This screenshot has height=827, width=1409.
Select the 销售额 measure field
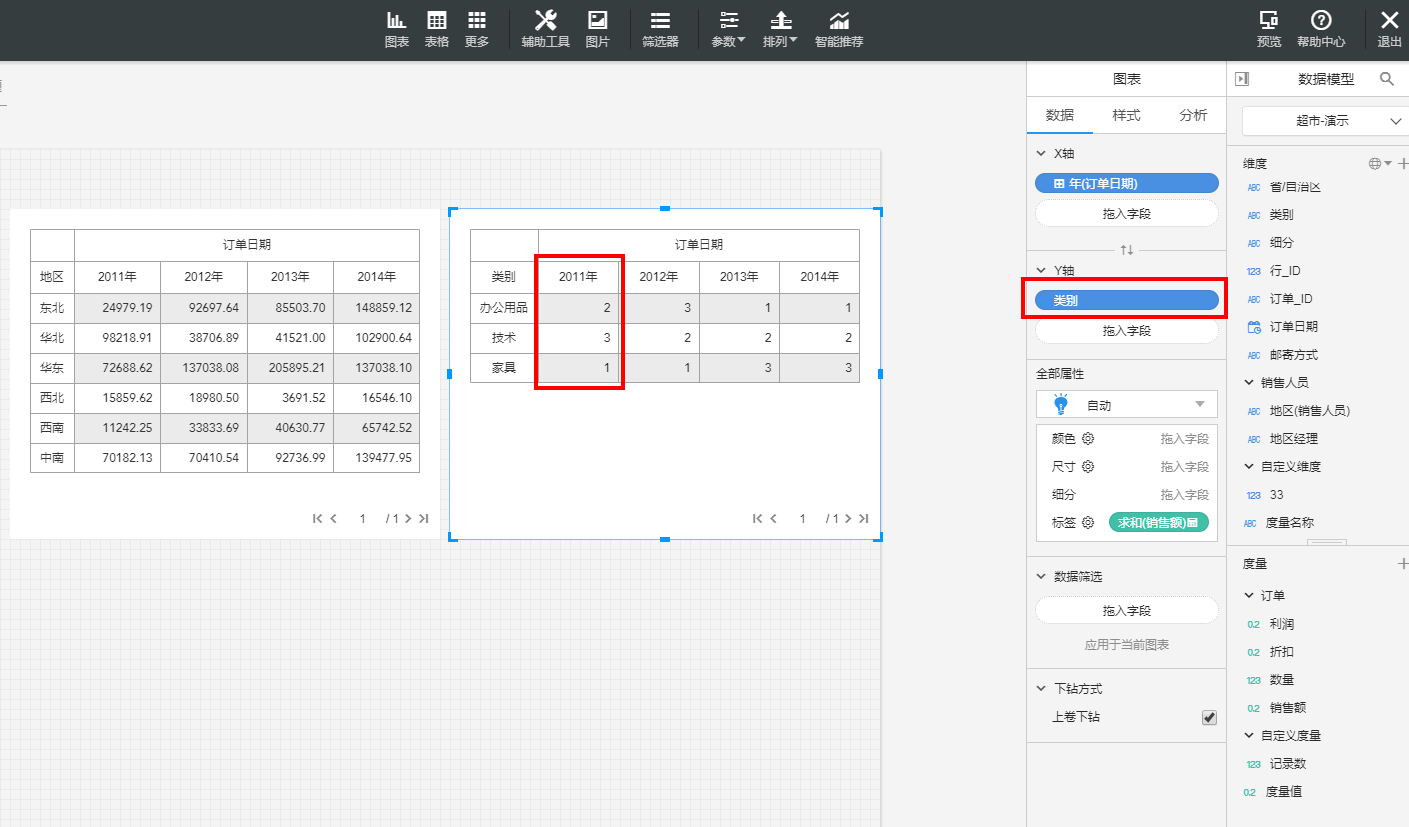(1287, 708)
